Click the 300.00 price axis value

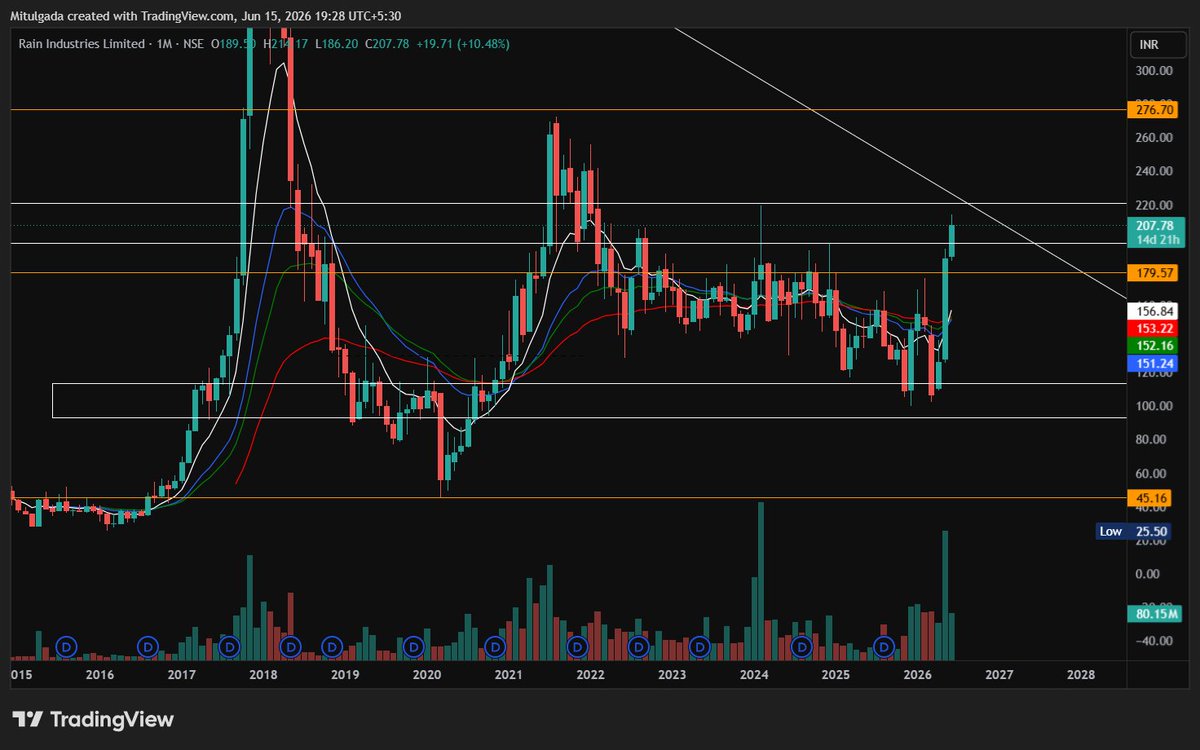pos(1153,71)
